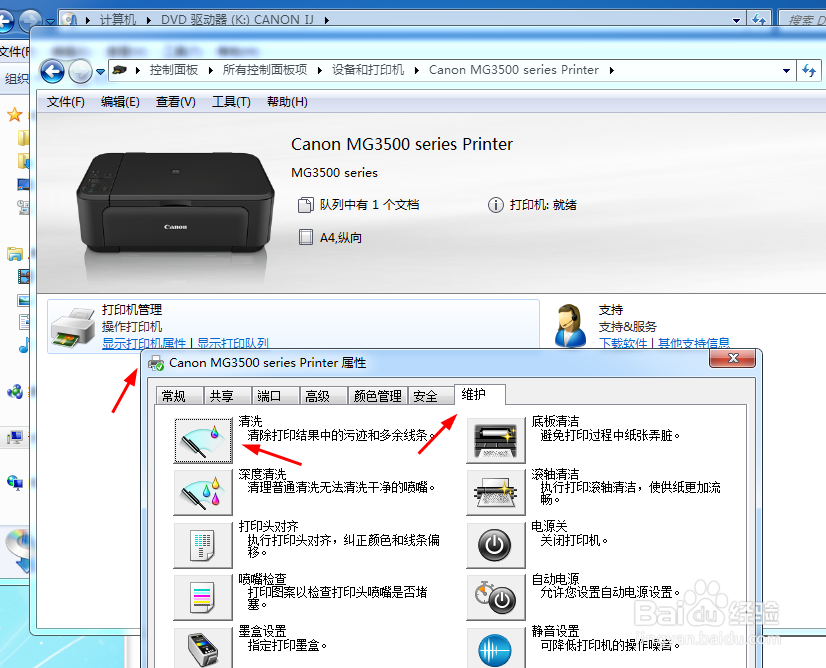The image size is (826, 668).
Task: Refresh the Canon MG3500 control panel page
Action: point(809,70)
